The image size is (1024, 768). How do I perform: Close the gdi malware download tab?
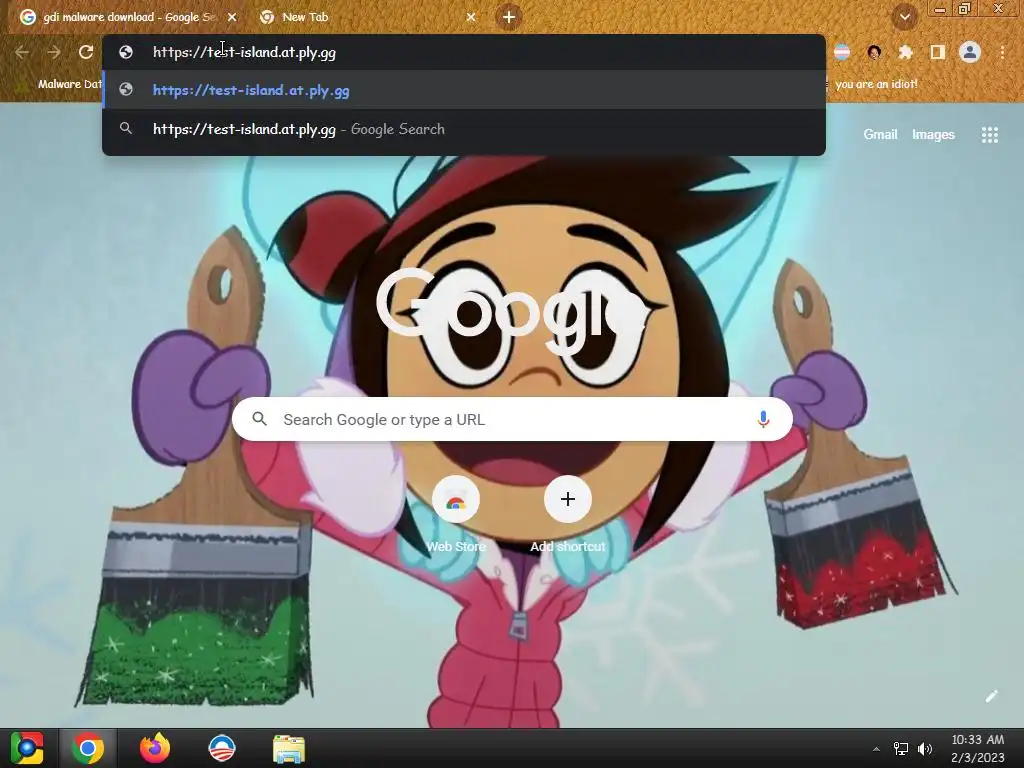(x=232, y=18)
